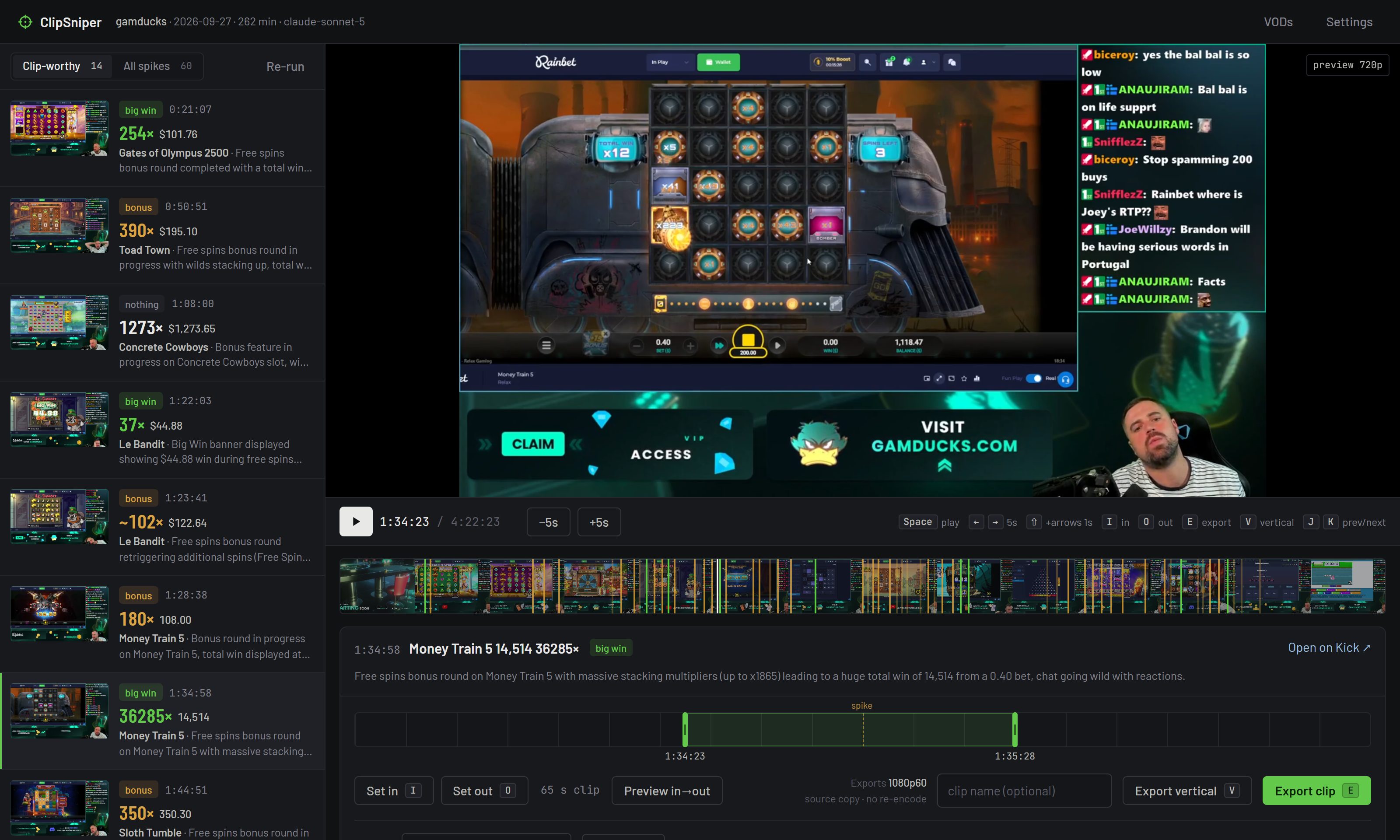Skip forward with the +5s button
Viewport: 1400px width, 840px height.
(598, 522)
